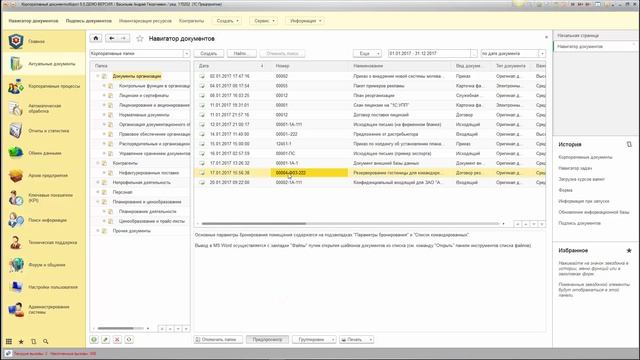Collapse the Документы организации folder
This screenshot has width=640, height=360.
[x=98, y=76]
